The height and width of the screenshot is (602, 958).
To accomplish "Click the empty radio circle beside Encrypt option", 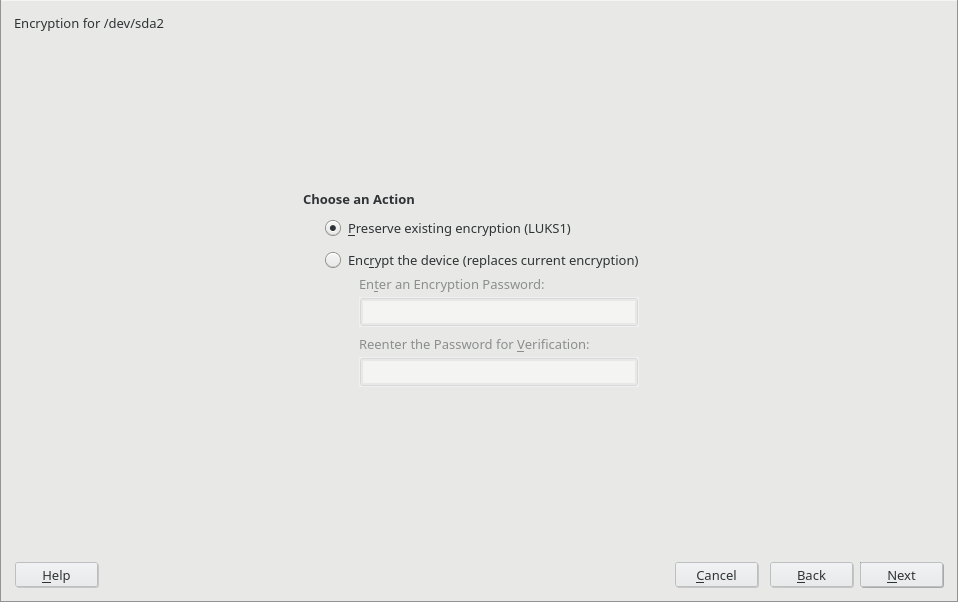I will point(333,260).
